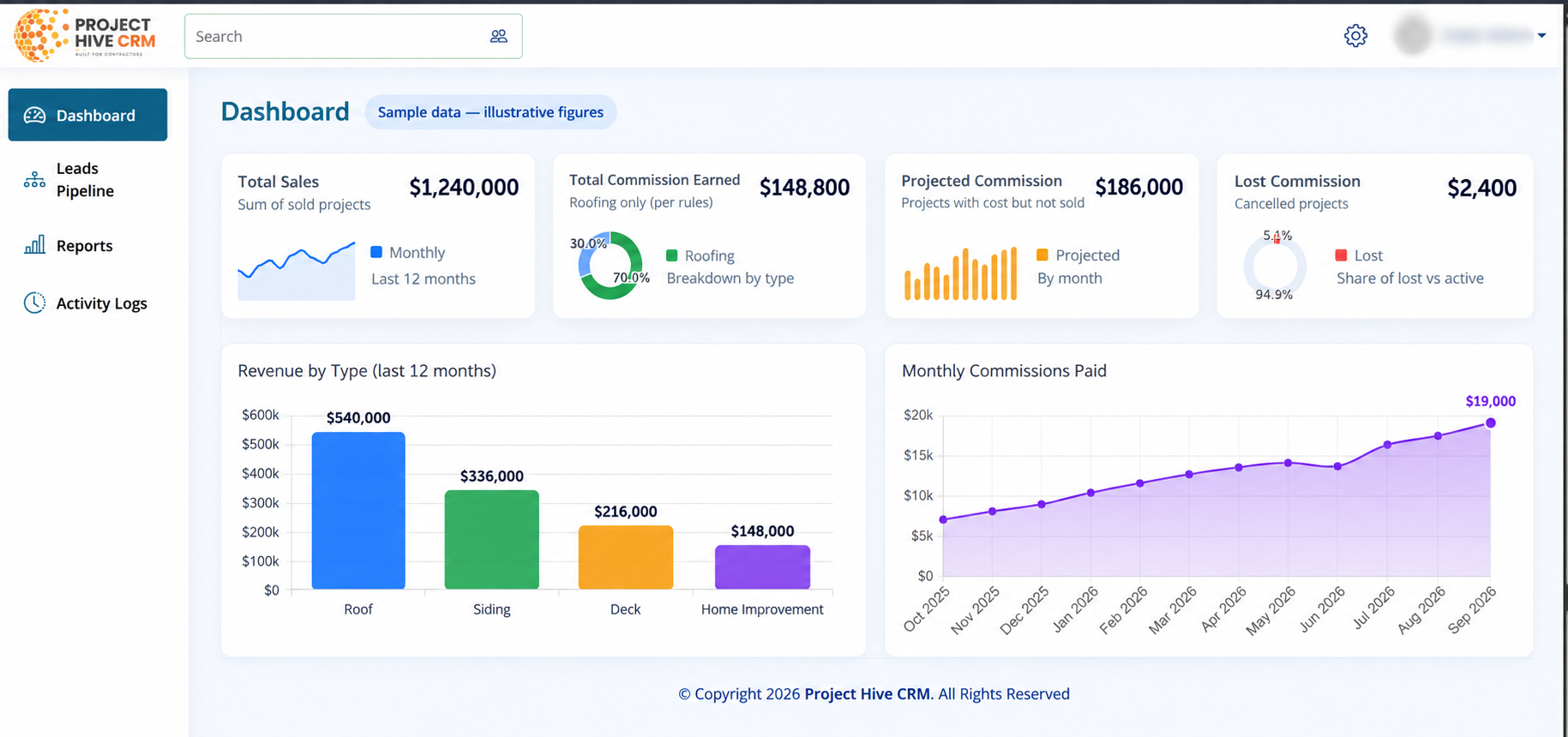Image resolution: width=1568 pixels, height=737 pixels.
Task: Click the $186,000 projected commission value
Action: click(x=1139, y=187)
